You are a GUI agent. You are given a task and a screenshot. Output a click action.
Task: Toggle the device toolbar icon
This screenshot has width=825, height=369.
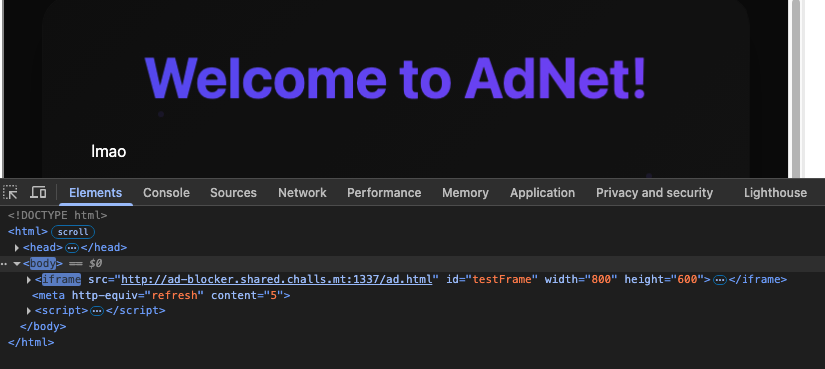(x=38, y=193)
